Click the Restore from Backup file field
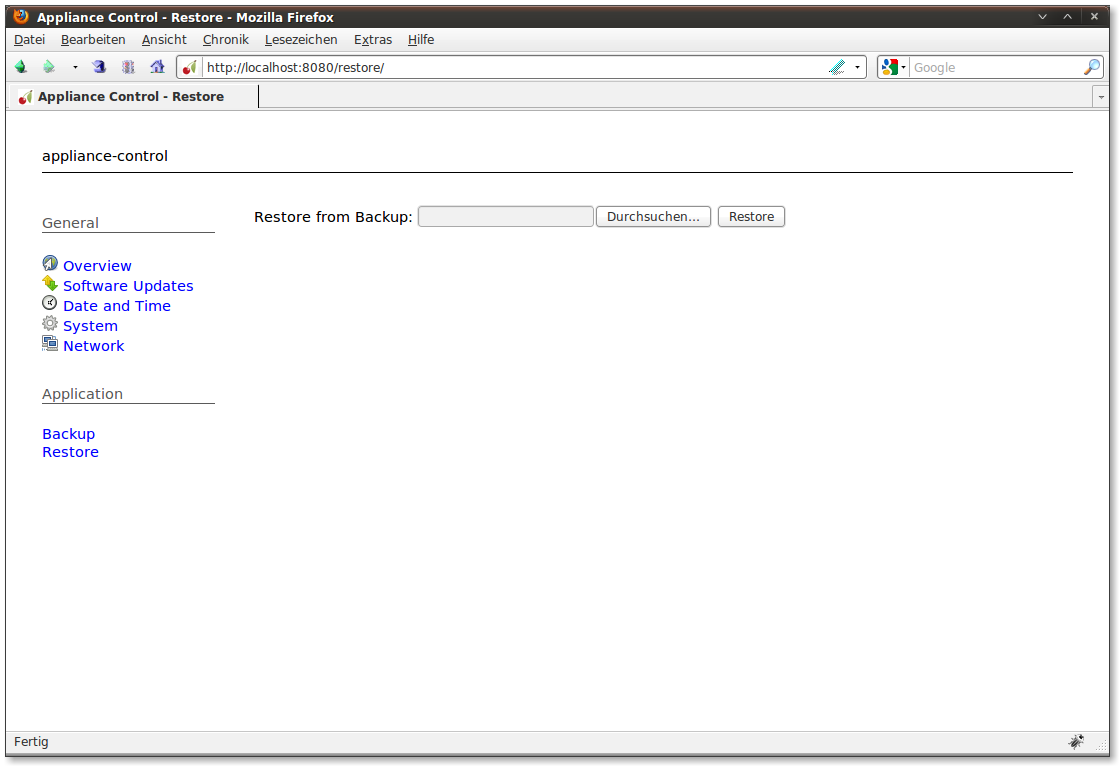 [505, 217]
